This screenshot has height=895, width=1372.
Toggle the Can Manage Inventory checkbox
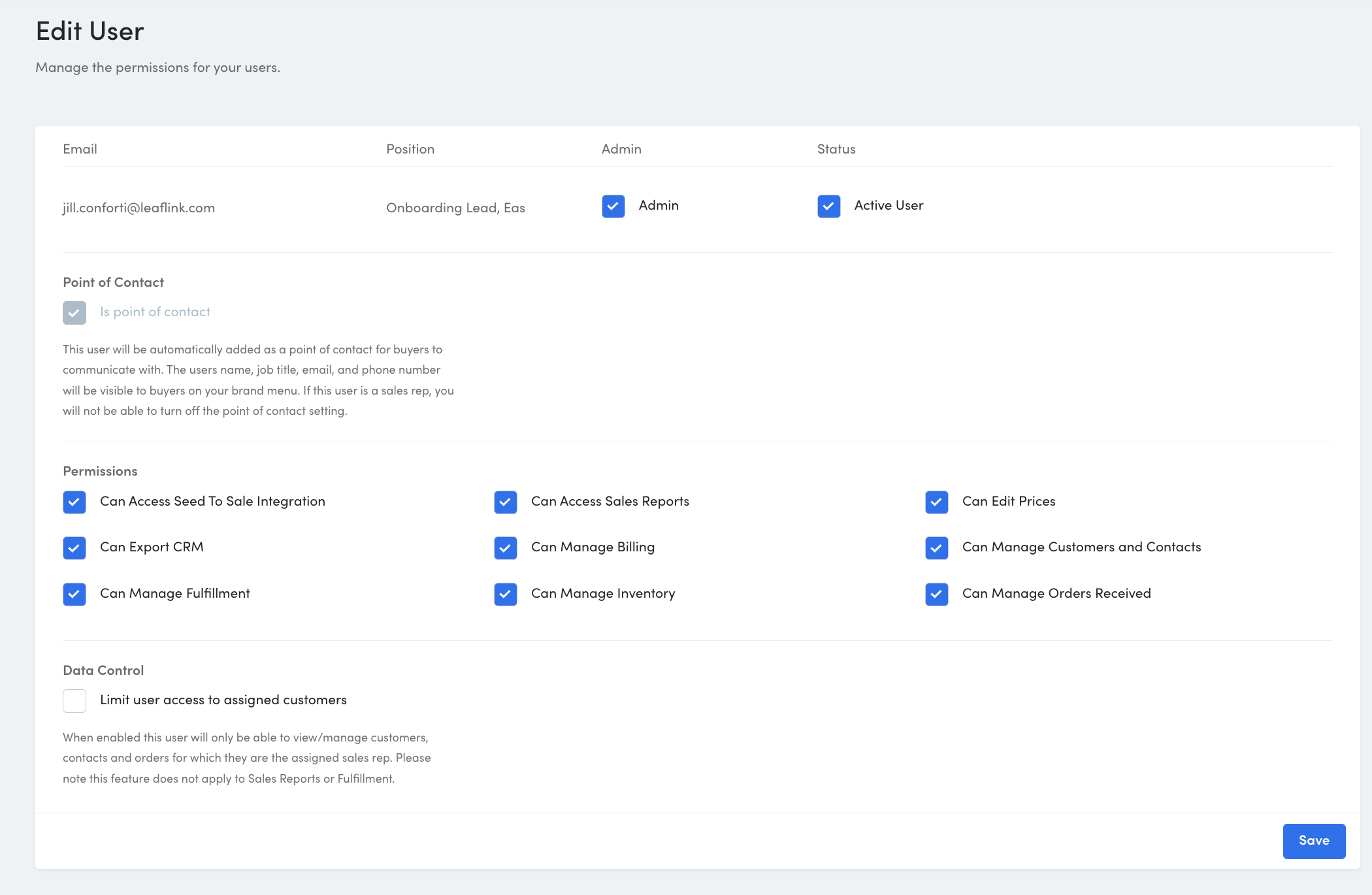click(x=506, y=594)
